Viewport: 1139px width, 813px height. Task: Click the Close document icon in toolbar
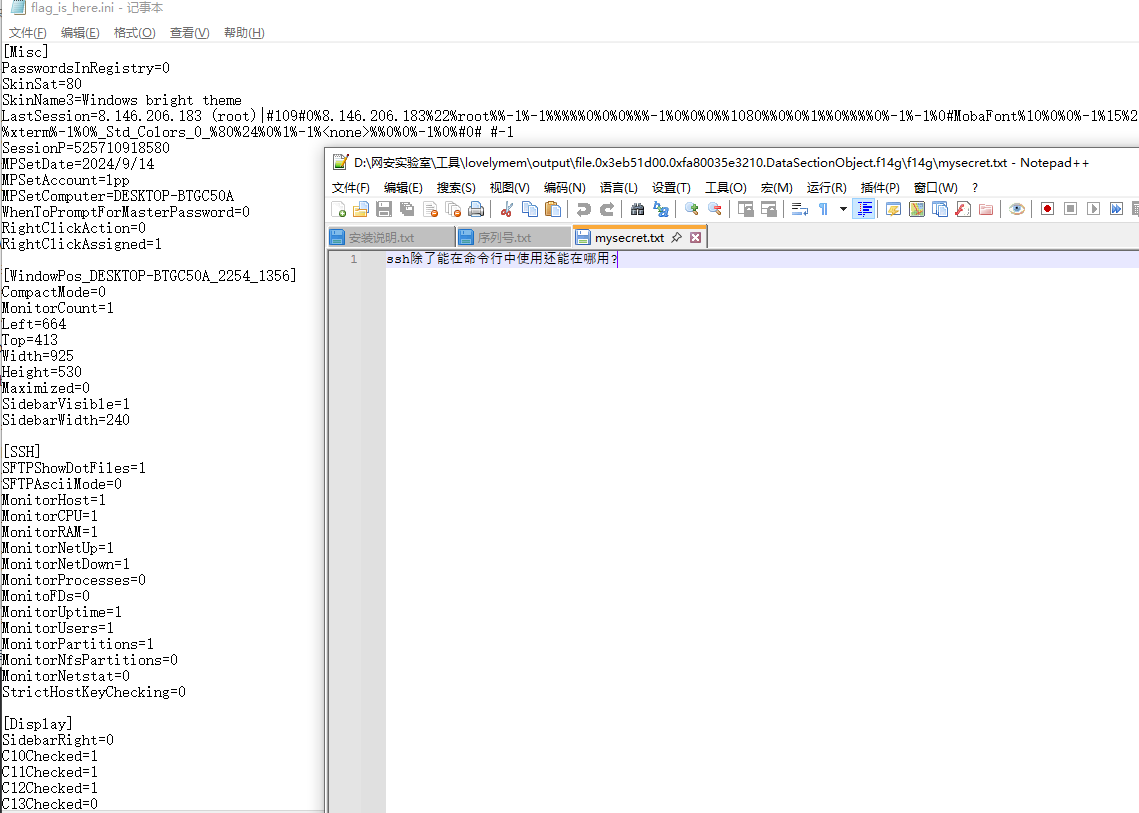click(x=431, y=209)
